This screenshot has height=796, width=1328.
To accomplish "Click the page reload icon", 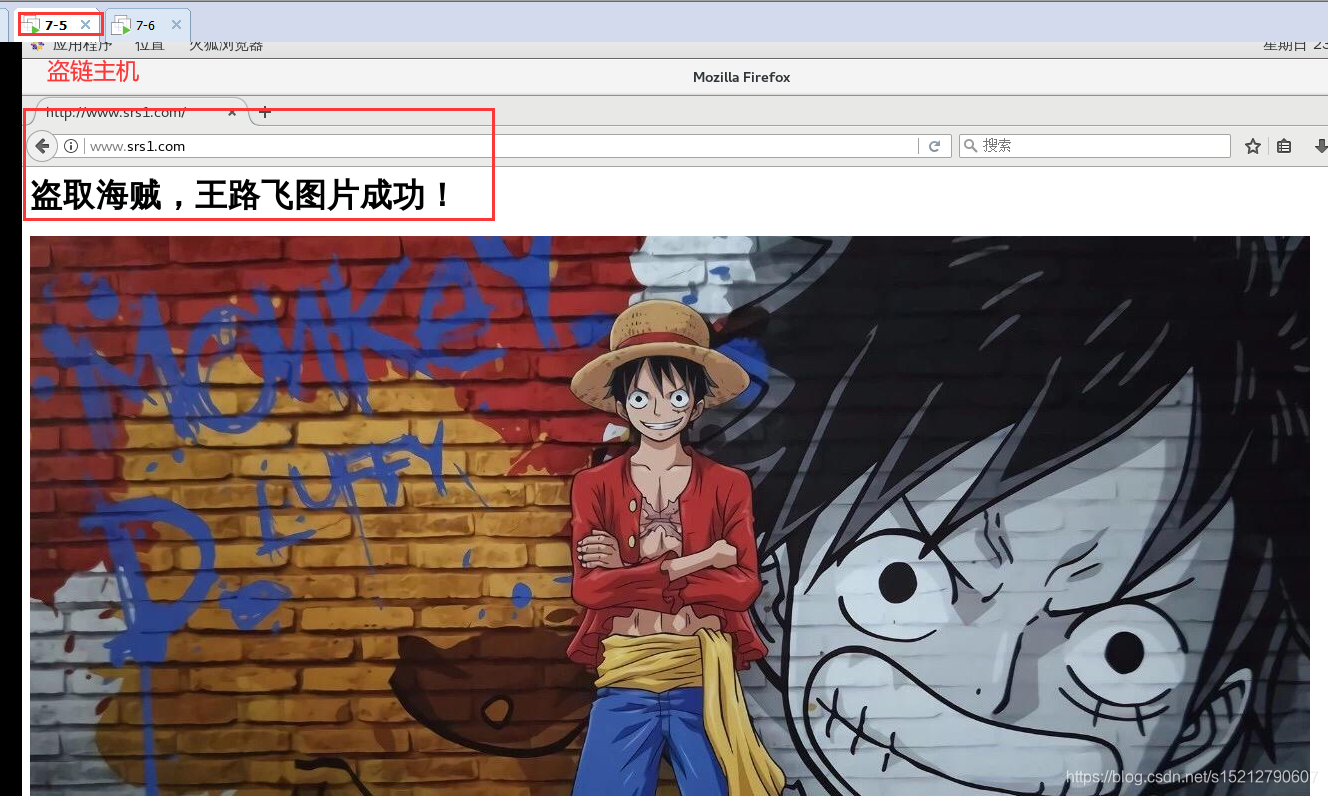I will (935, 145).
